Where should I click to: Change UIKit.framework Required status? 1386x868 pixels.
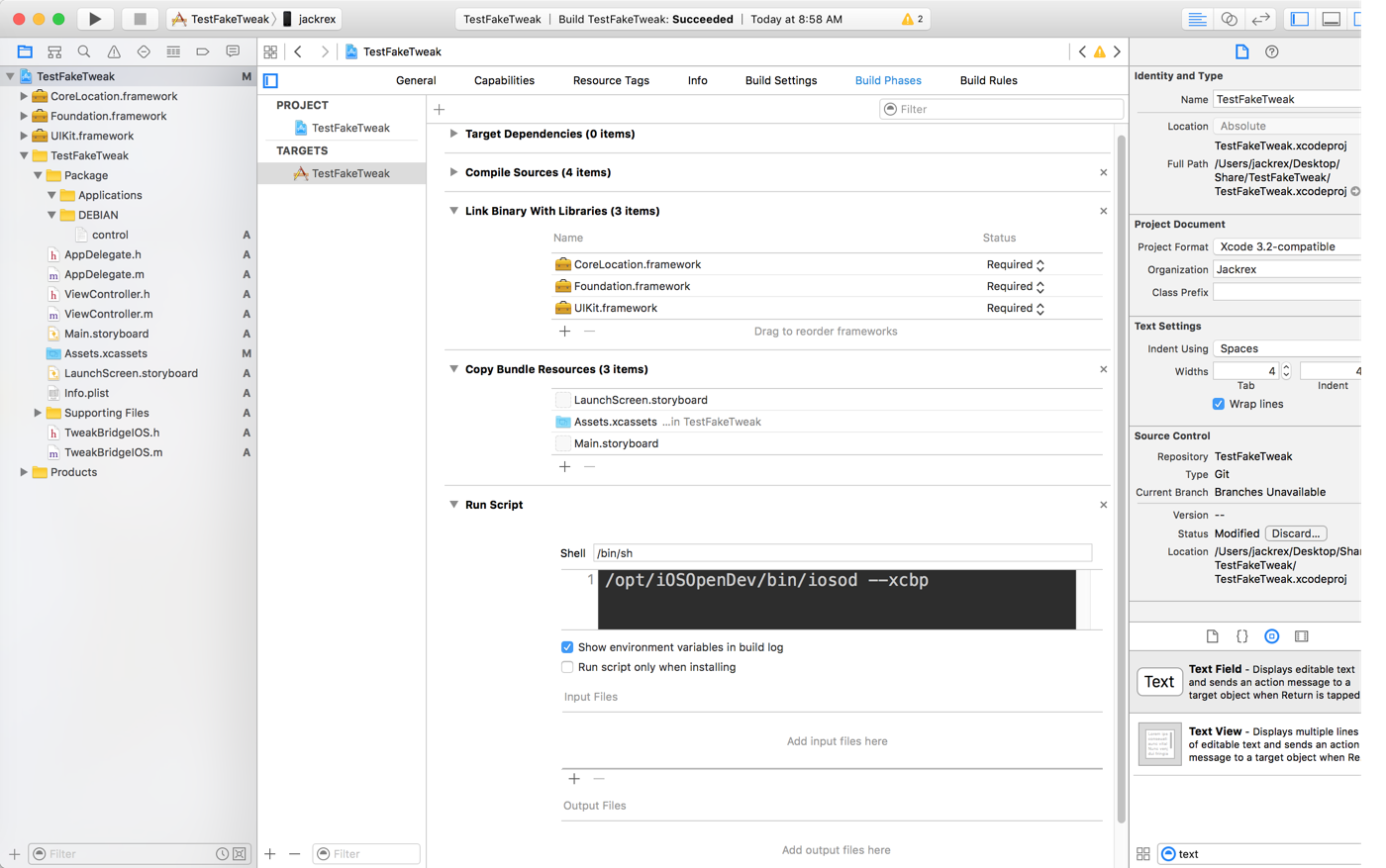pyautogui.click(x=1016, y=308)
